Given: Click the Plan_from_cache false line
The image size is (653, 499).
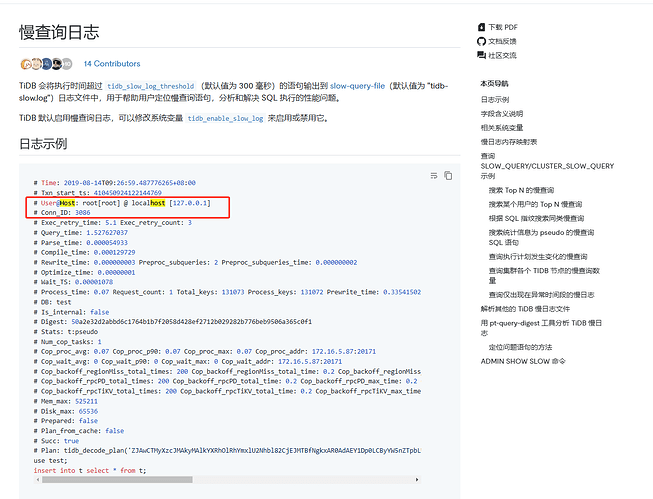Looking at the screenshot, I should click(x=79, y=431).
